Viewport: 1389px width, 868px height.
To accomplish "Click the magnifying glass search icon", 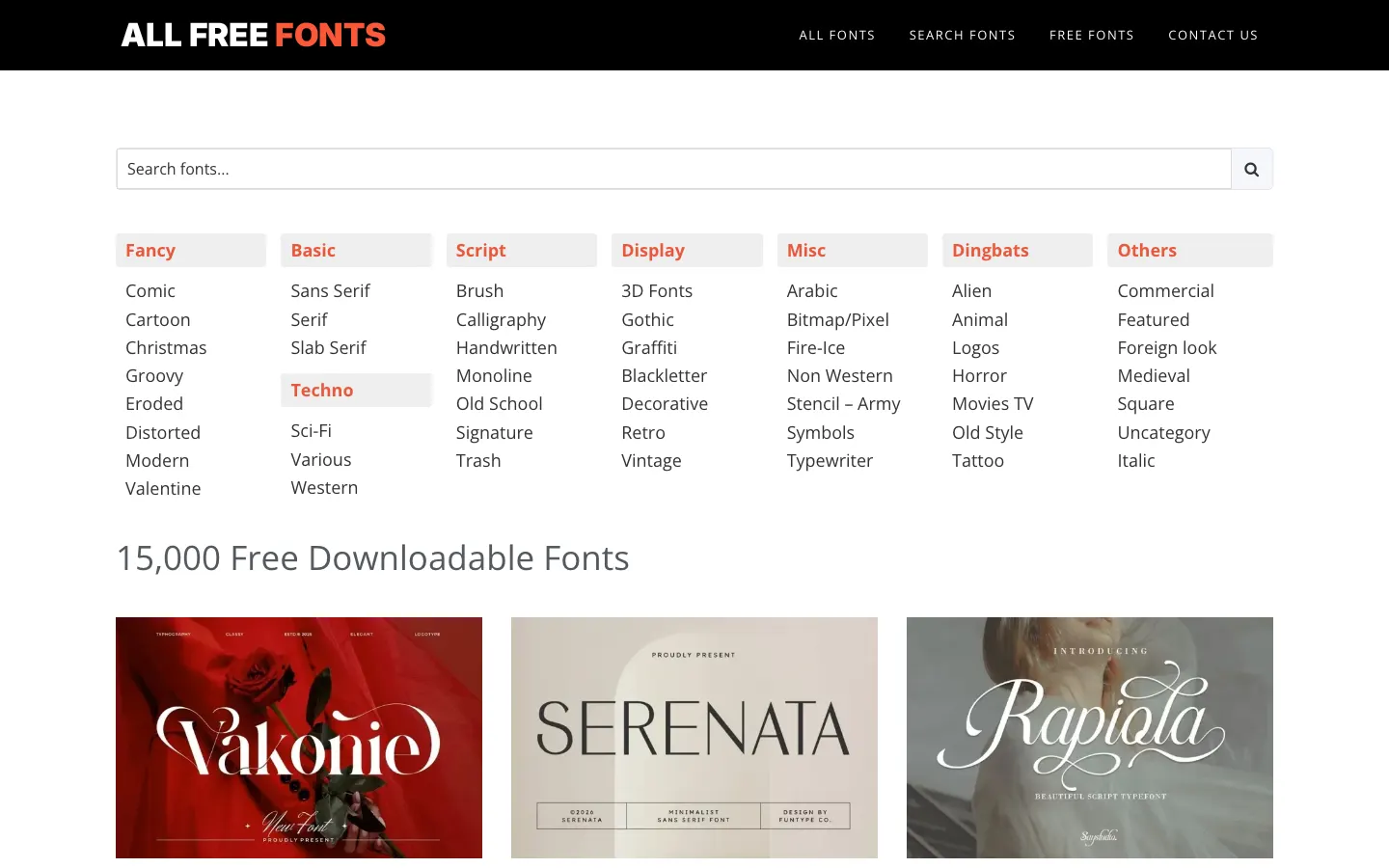I will [1251, 169].
